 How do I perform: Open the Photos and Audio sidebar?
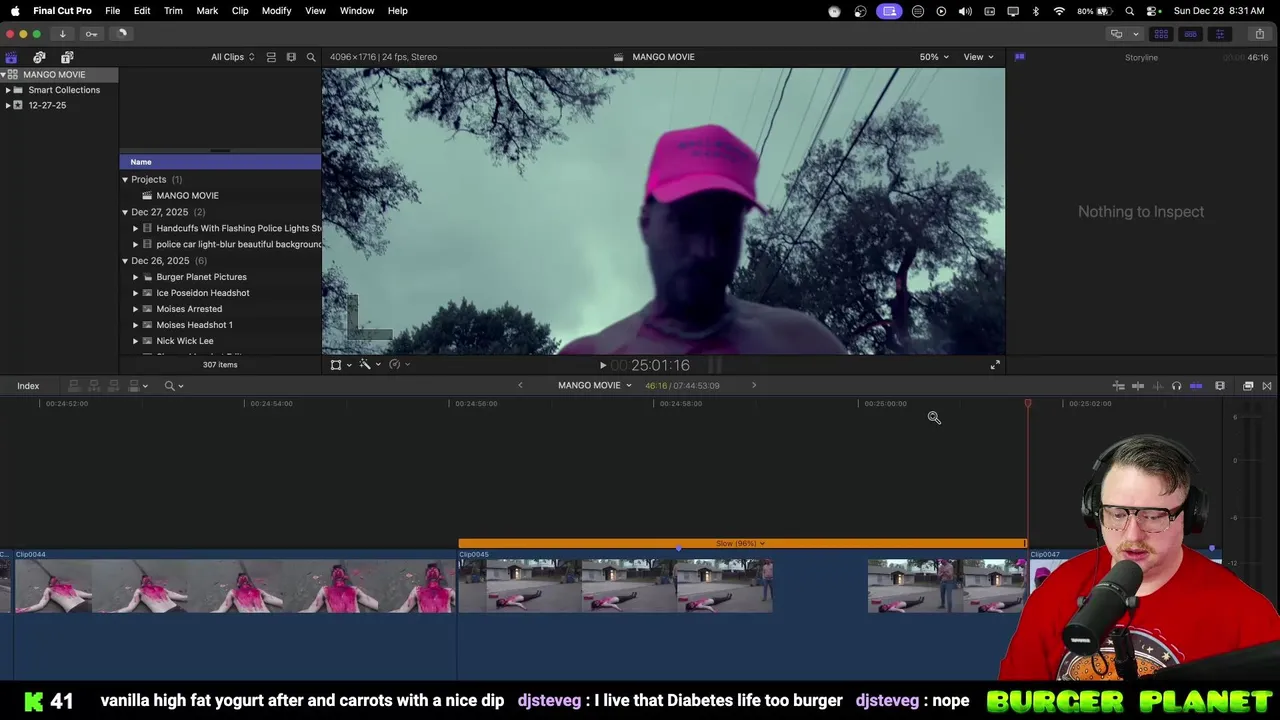point(39,57)
